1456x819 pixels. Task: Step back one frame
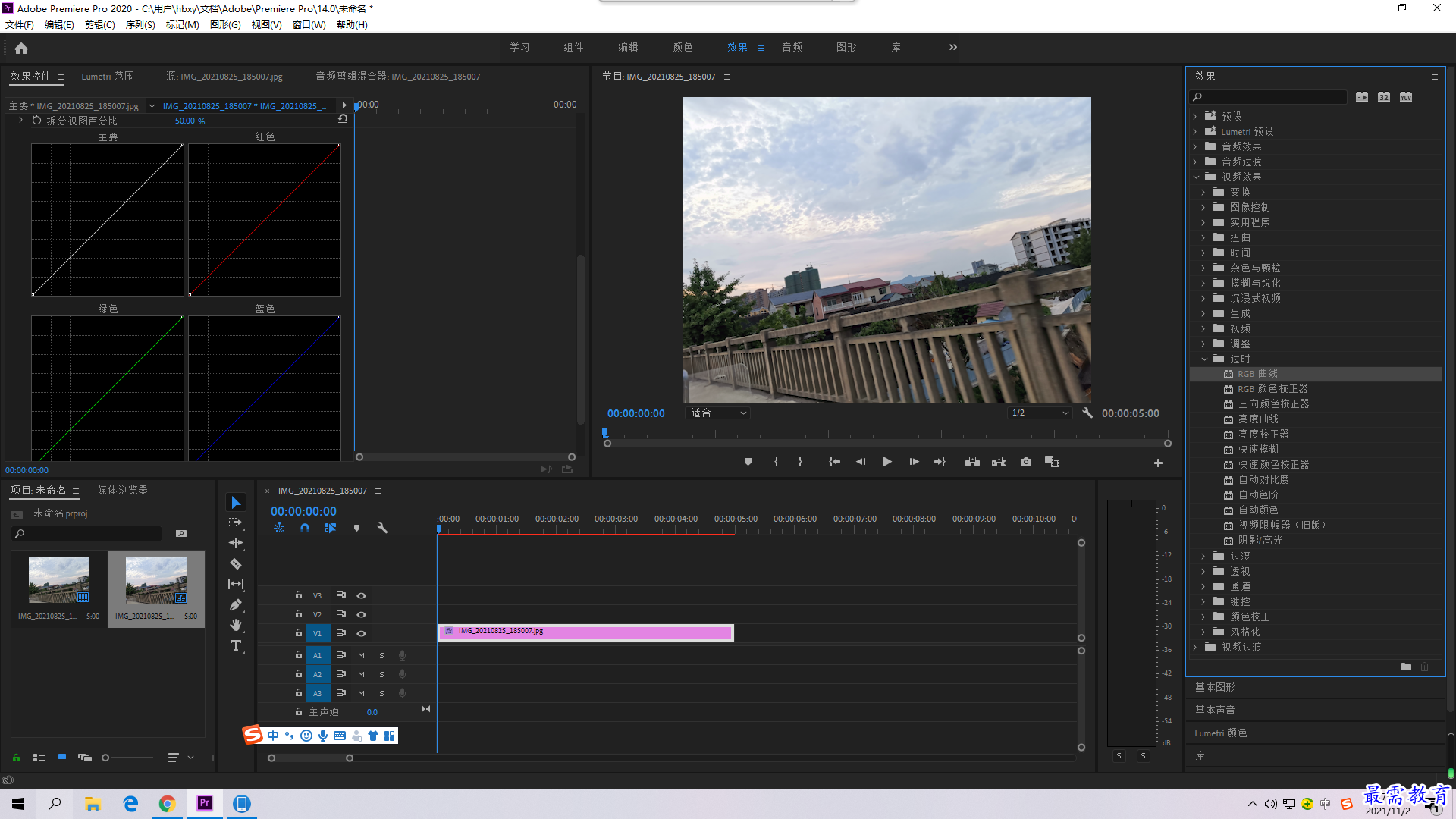(x=861, y=462)
